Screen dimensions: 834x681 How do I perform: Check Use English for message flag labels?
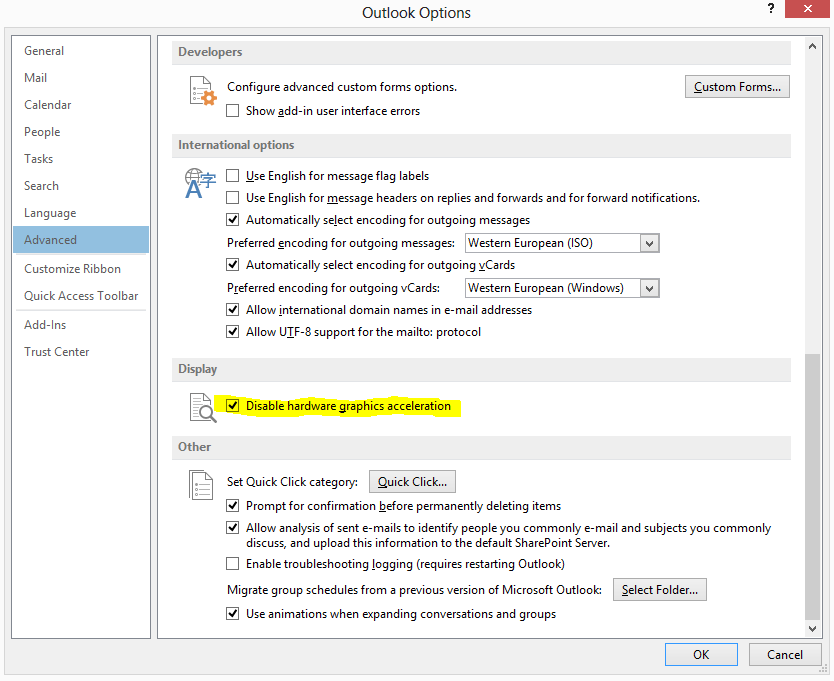[232, 176]
